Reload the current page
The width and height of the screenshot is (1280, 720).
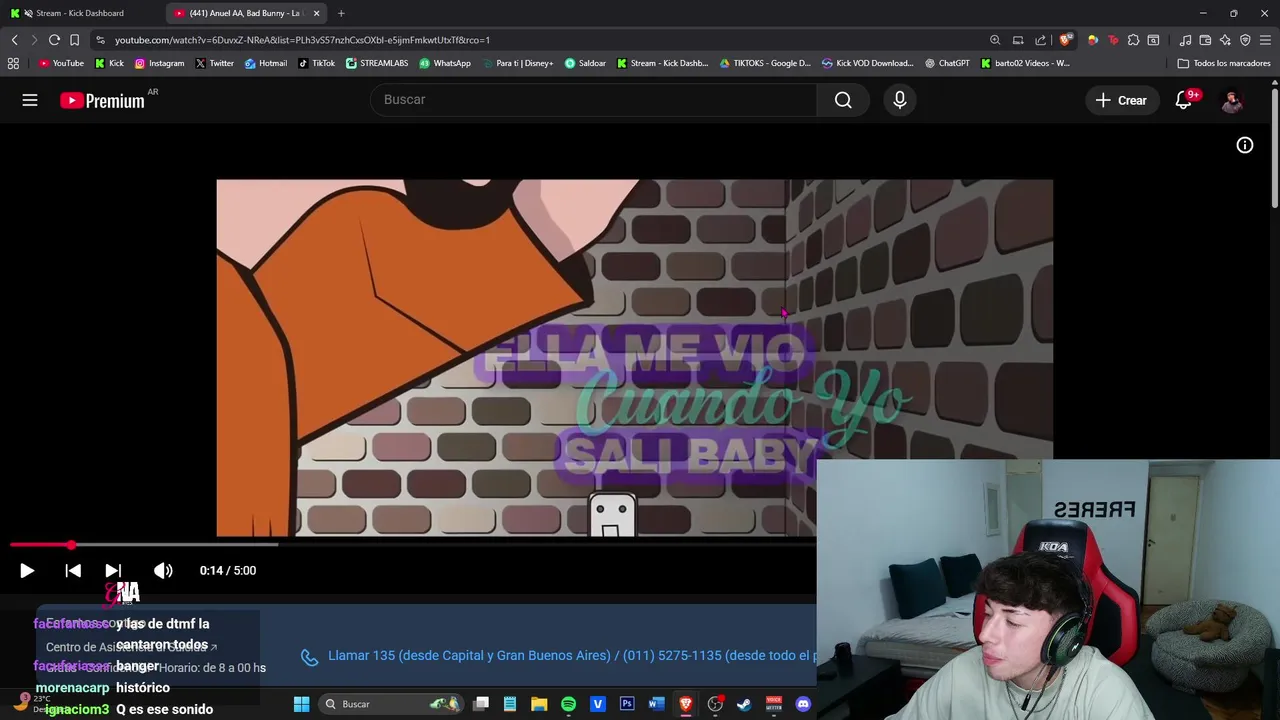54,40
